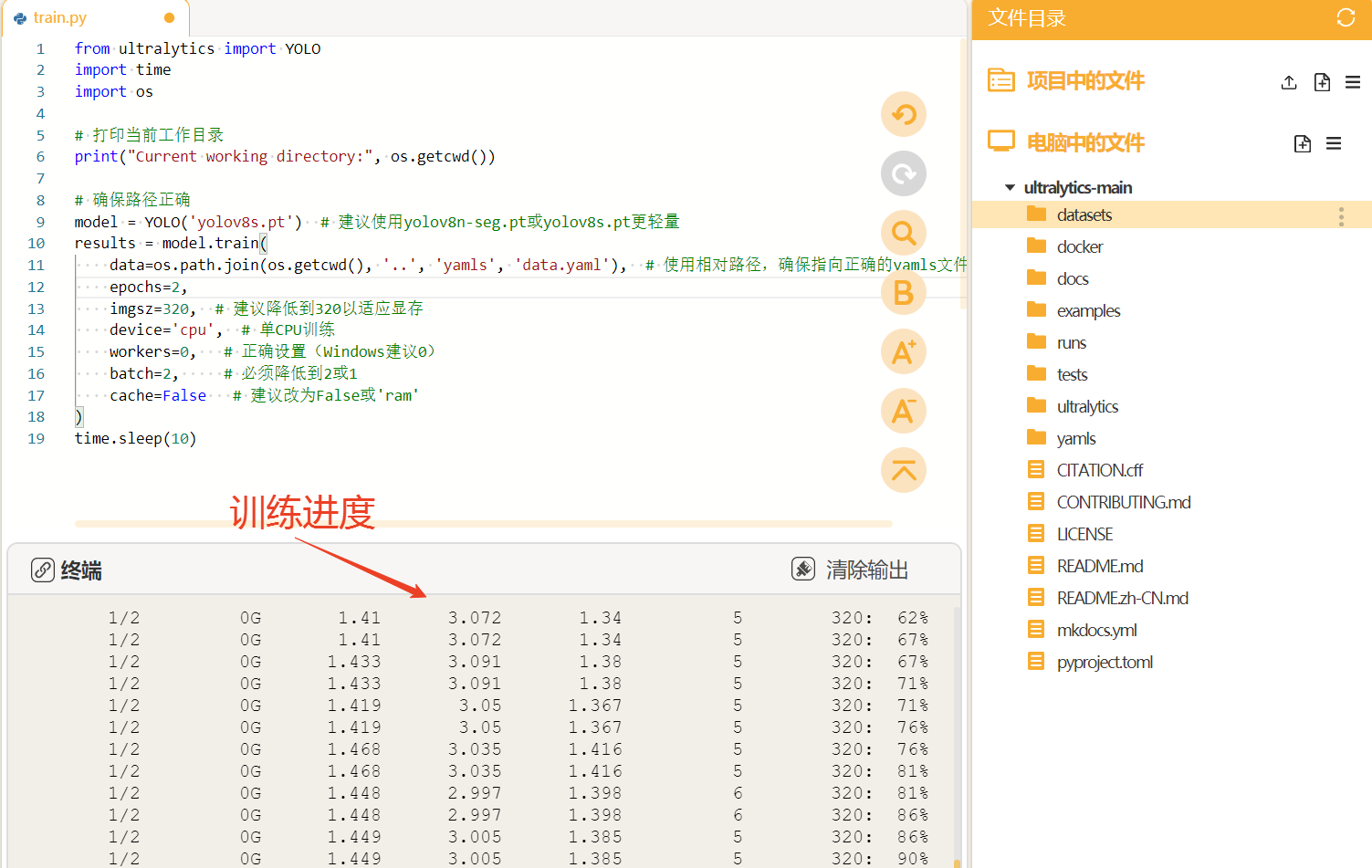Collapse the ultralytics-main tree node

(x=1010, y=187)
